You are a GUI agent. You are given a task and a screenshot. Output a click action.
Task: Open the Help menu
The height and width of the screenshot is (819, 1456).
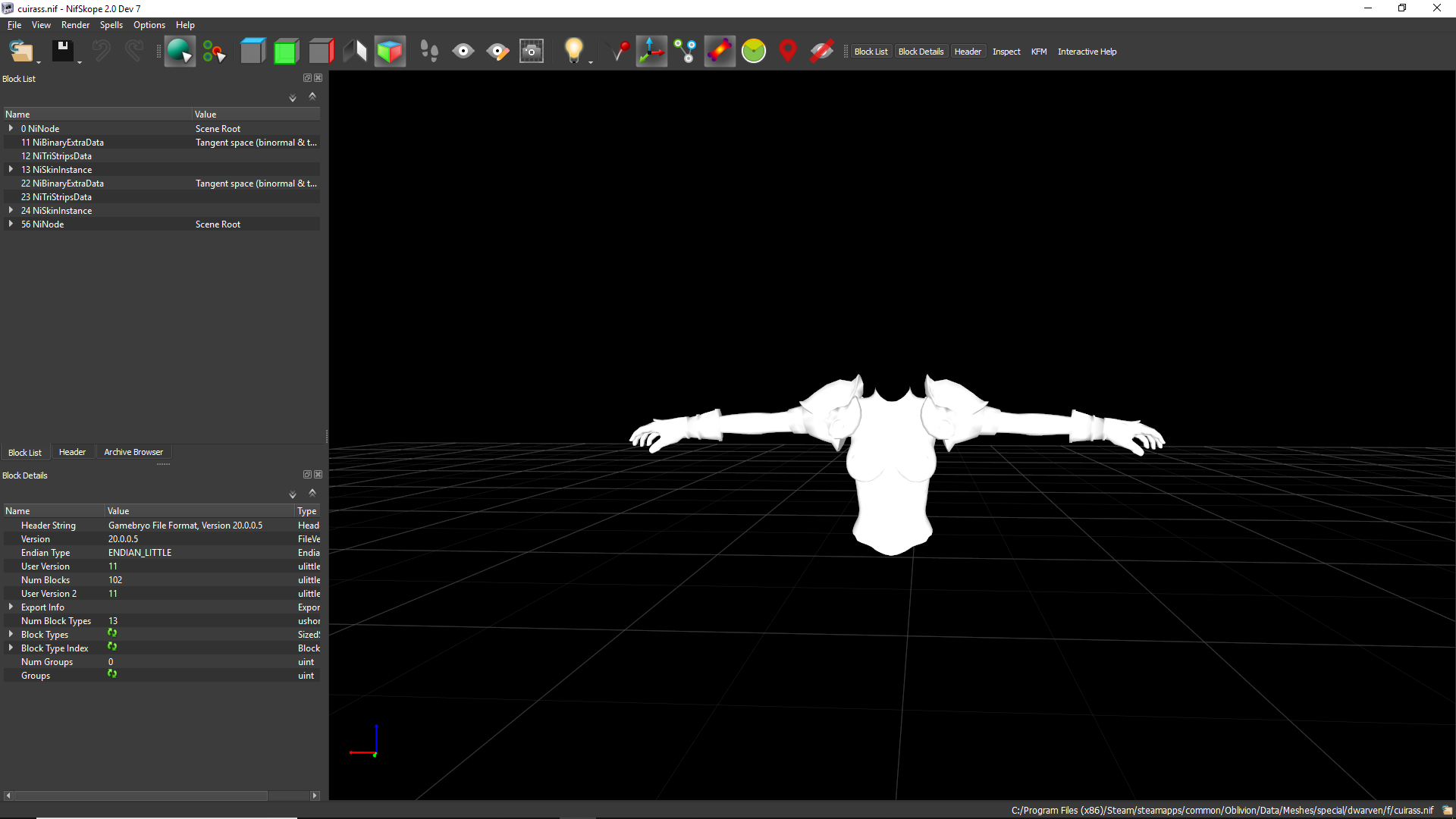185,25
